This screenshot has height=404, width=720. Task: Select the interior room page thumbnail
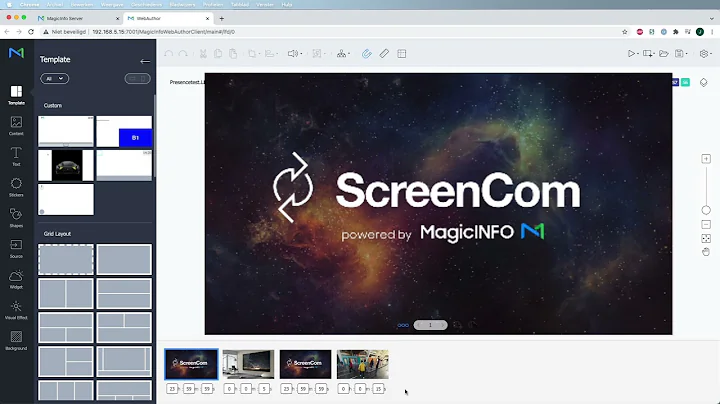tap(248, 364)
